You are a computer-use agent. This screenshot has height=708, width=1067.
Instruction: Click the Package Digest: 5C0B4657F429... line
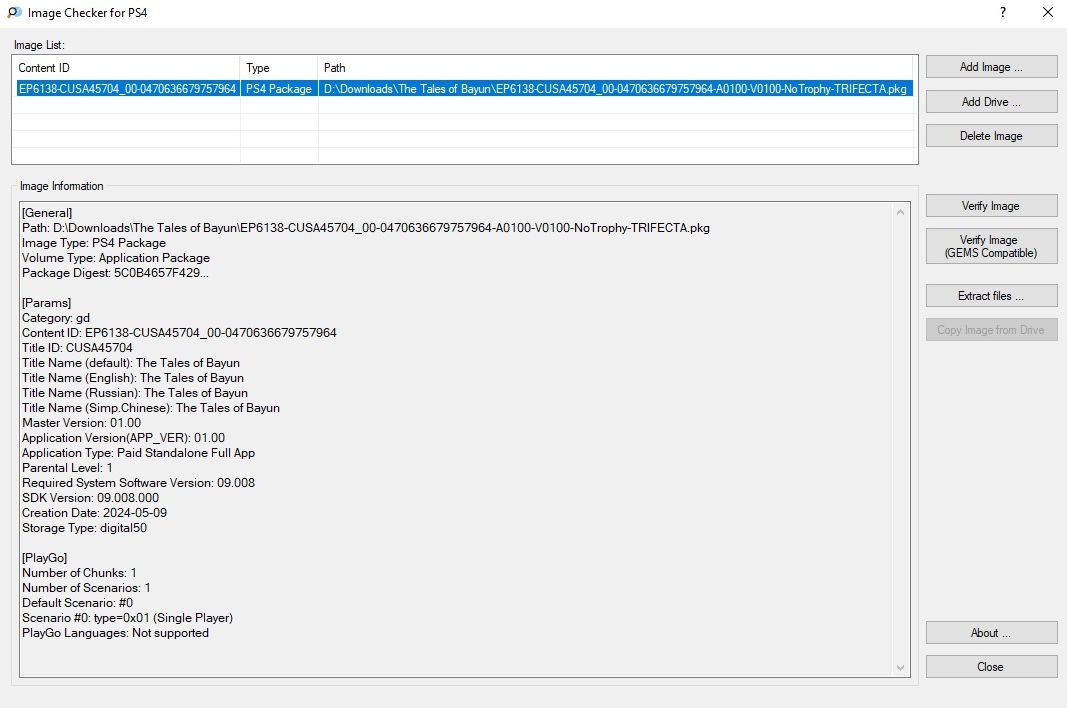point(115,272)
